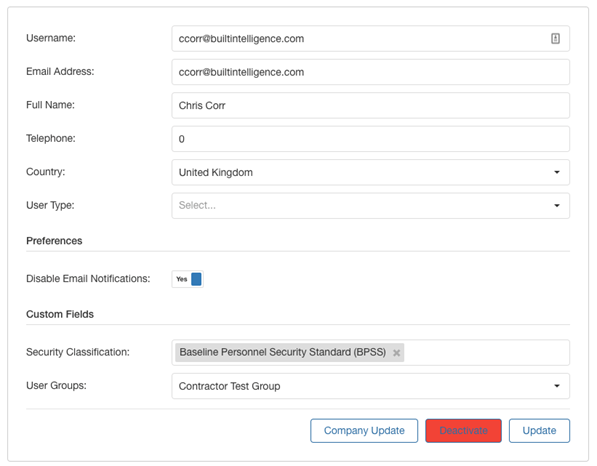Toggle Disable Email Notifications switch
Viewport: 597px width, 466px height.
tap(188, 279)
